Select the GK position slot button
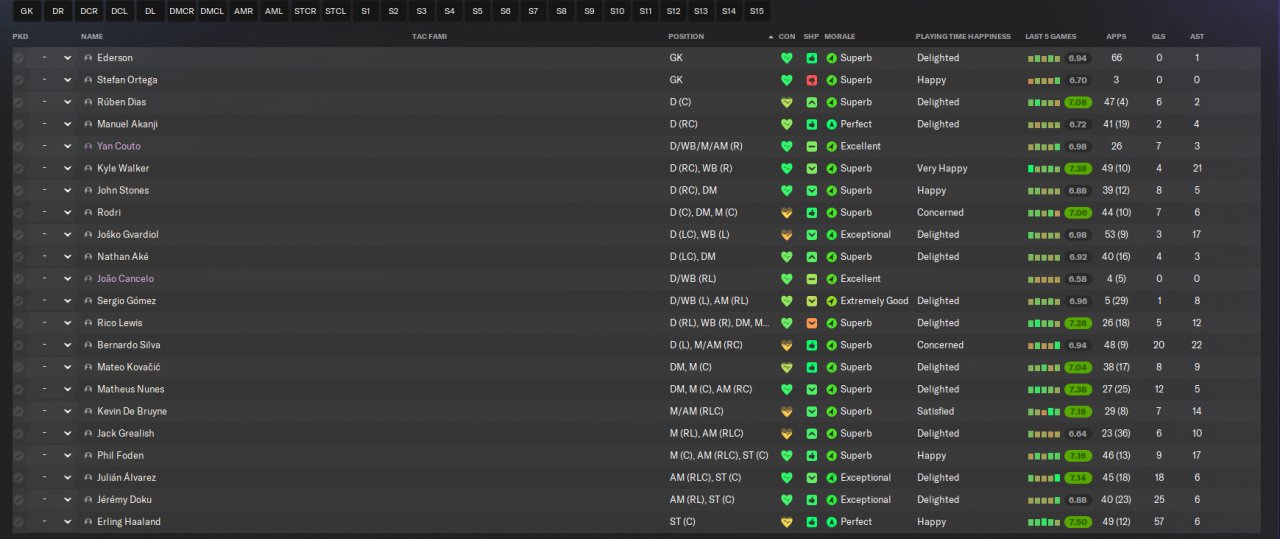Screen dimensions: 1280x539 click(27, 11)
